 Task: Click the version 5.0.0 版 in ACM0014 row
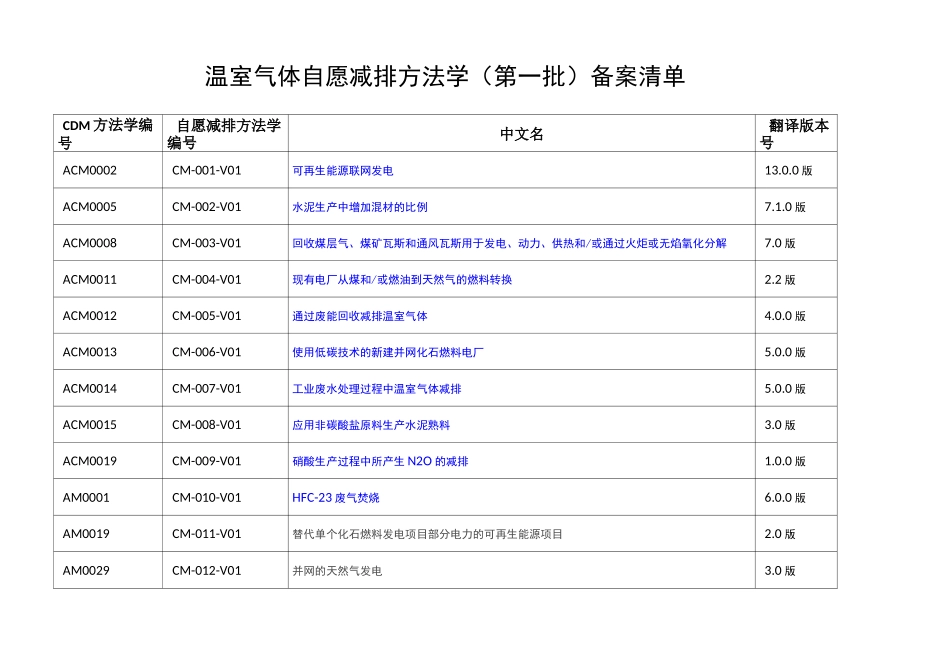(x=785, y=388)
